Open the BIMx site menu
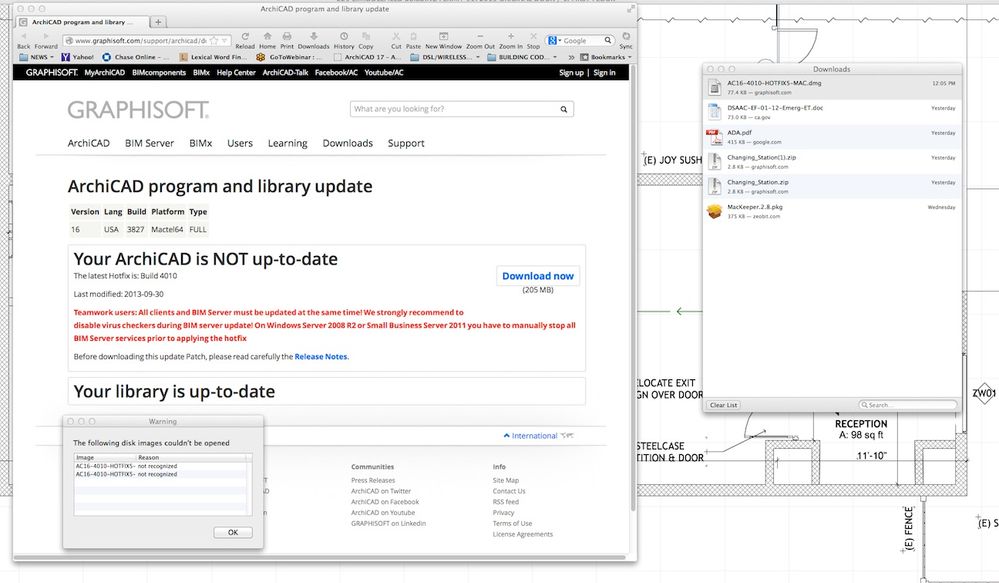 pyautogui.click(x=201, y=143)
